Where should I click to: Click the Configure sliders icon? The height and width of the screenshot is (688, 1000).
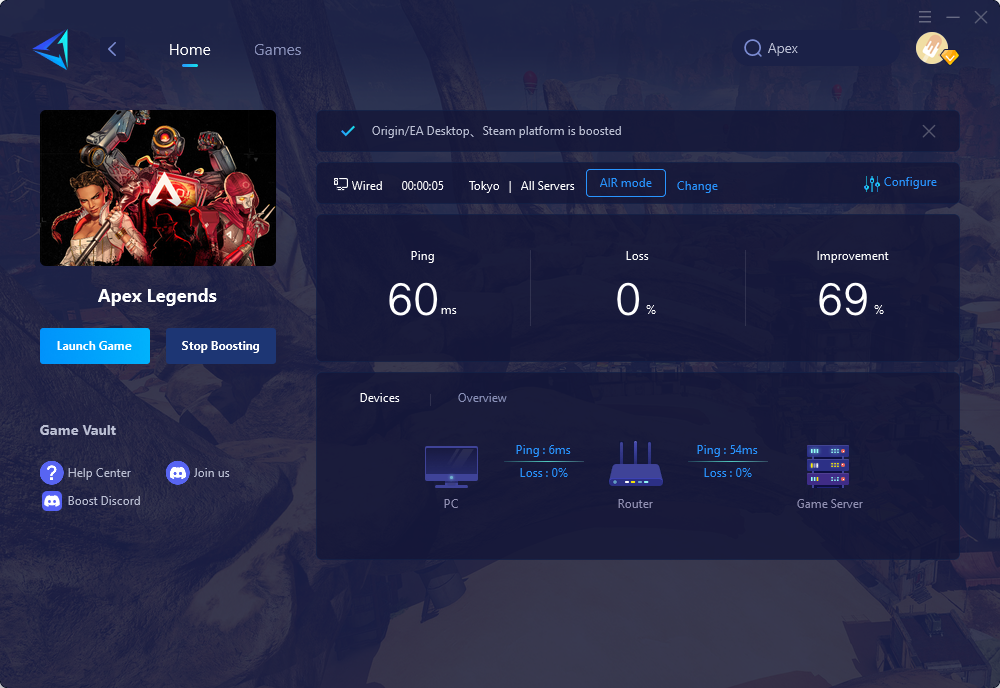871,184
